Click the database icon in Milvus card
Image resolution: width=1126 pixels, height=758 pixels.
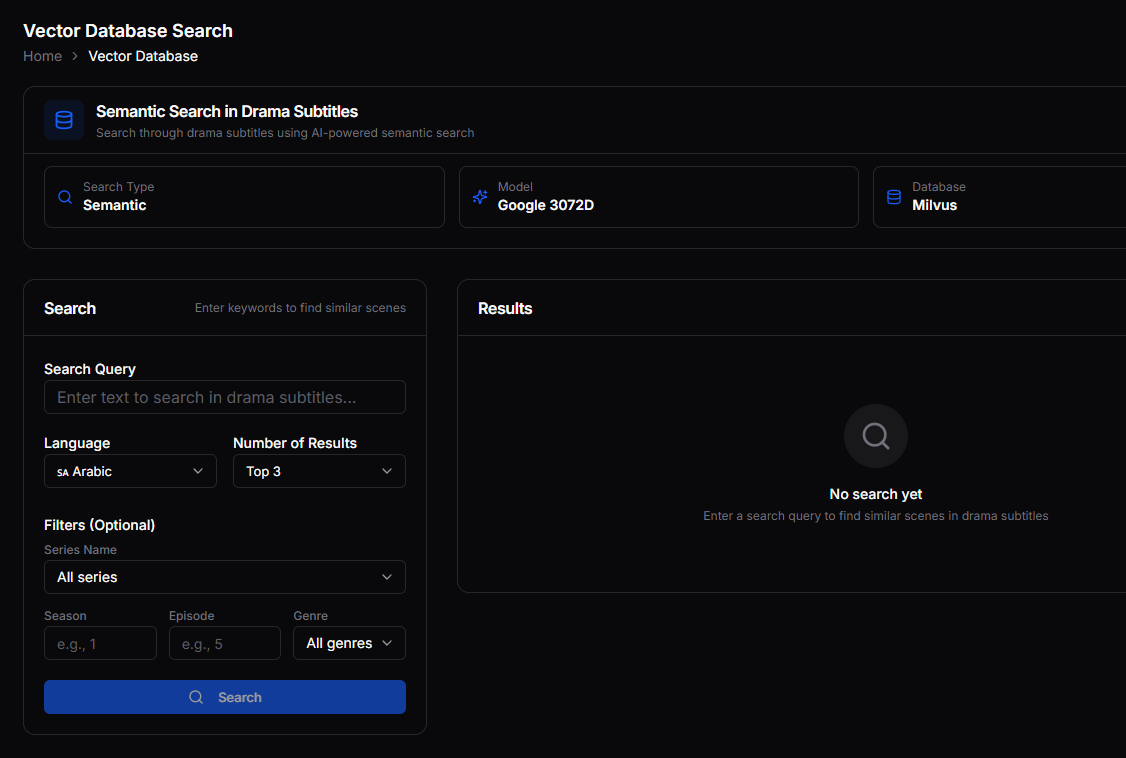coord(894,197)
